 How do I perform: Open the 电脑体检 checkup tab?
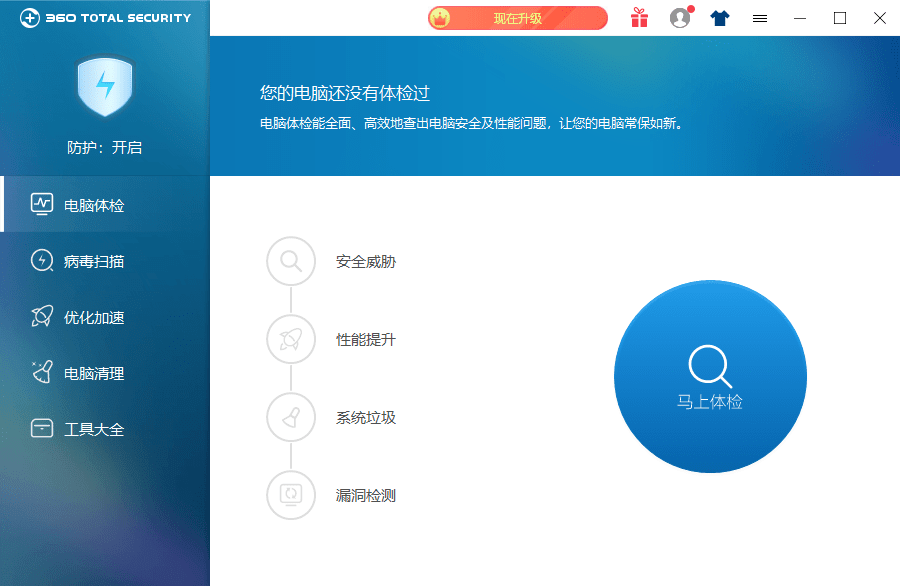coord(105,204)
